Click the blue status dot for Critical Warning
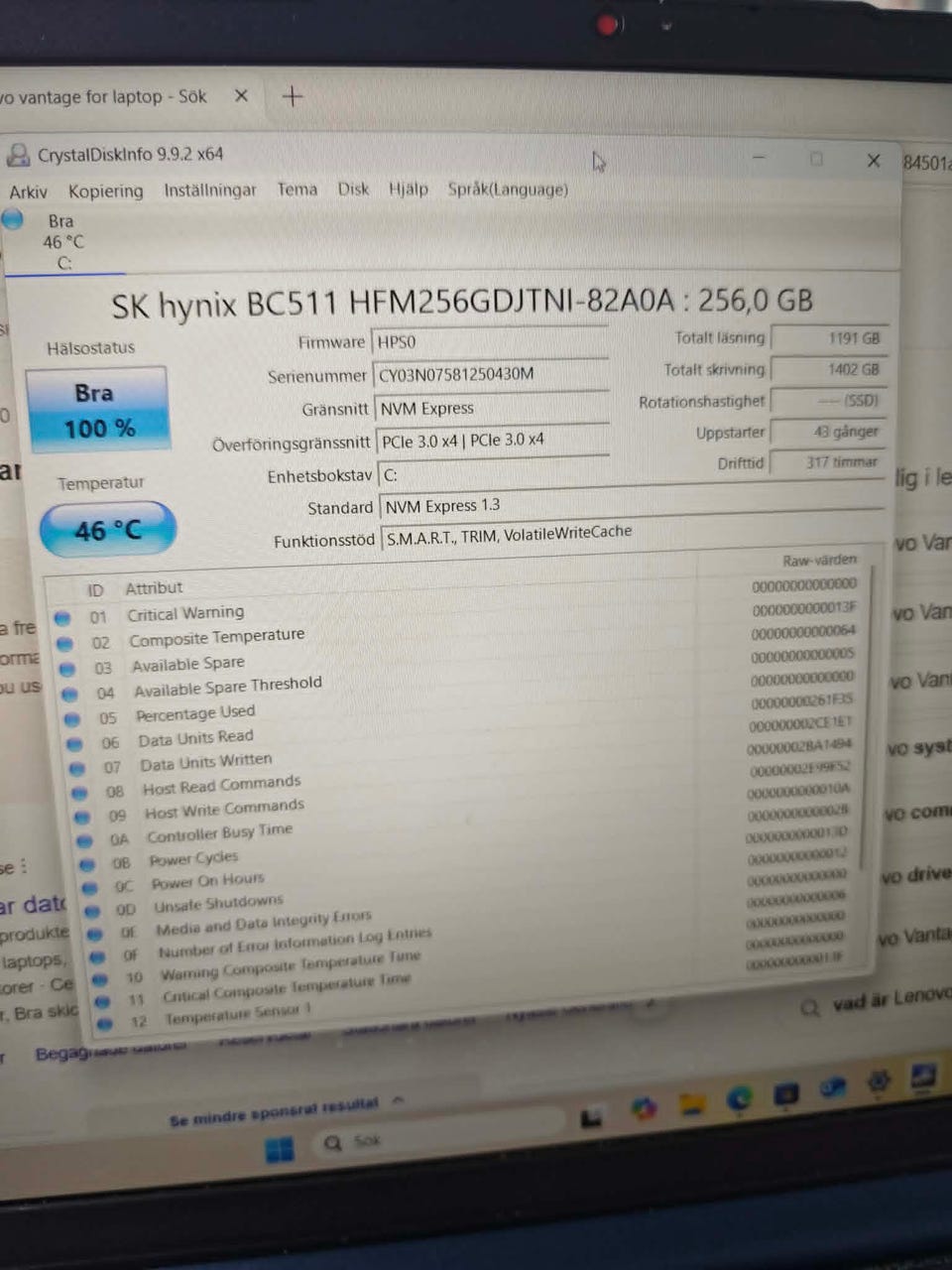952x1270 pixels. [62, 617]
